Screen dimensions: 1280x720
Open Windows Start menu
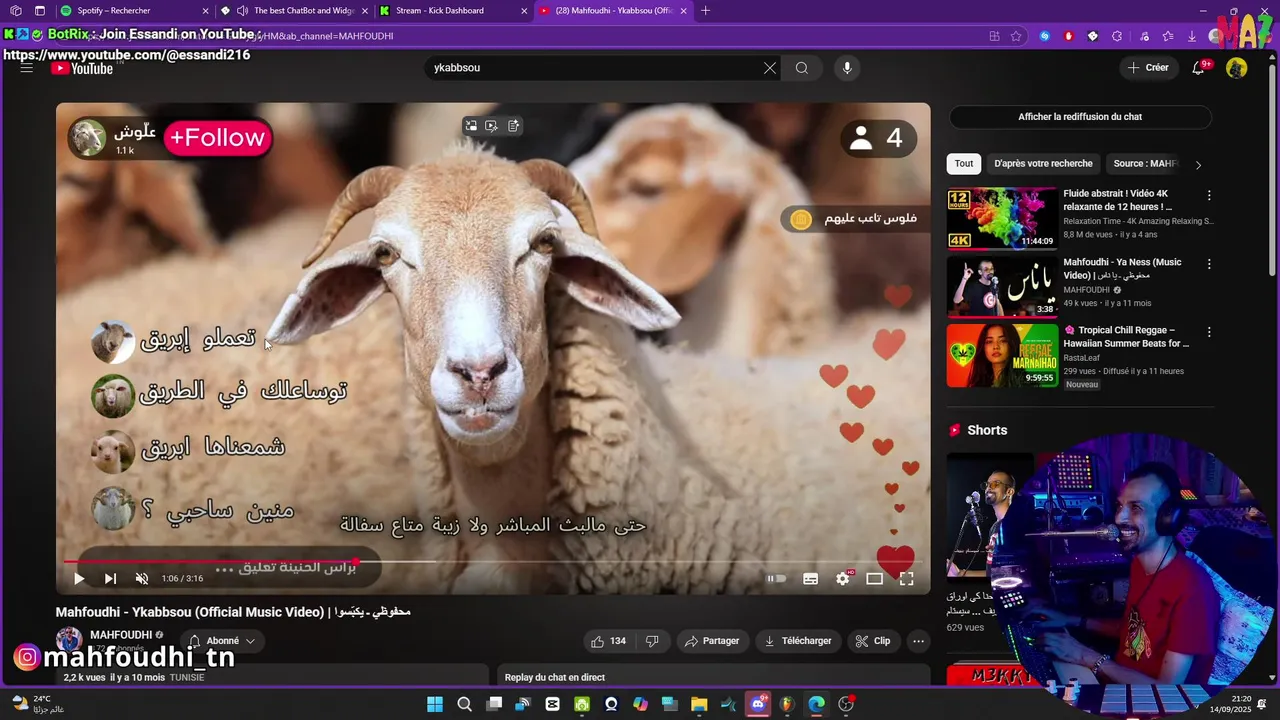[435, 704]
